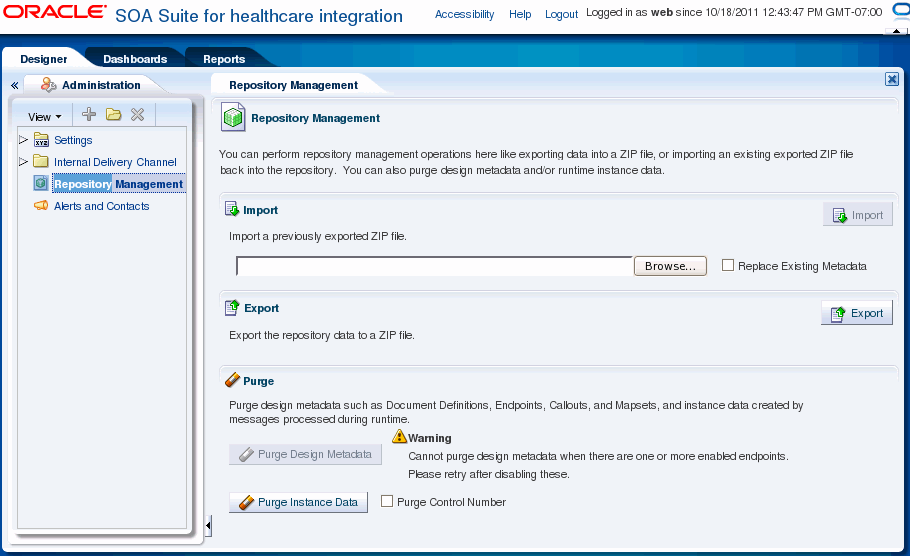Screen dimensions: 910x556
Task: Click the Logout link
Action: (x=561, y=14)
